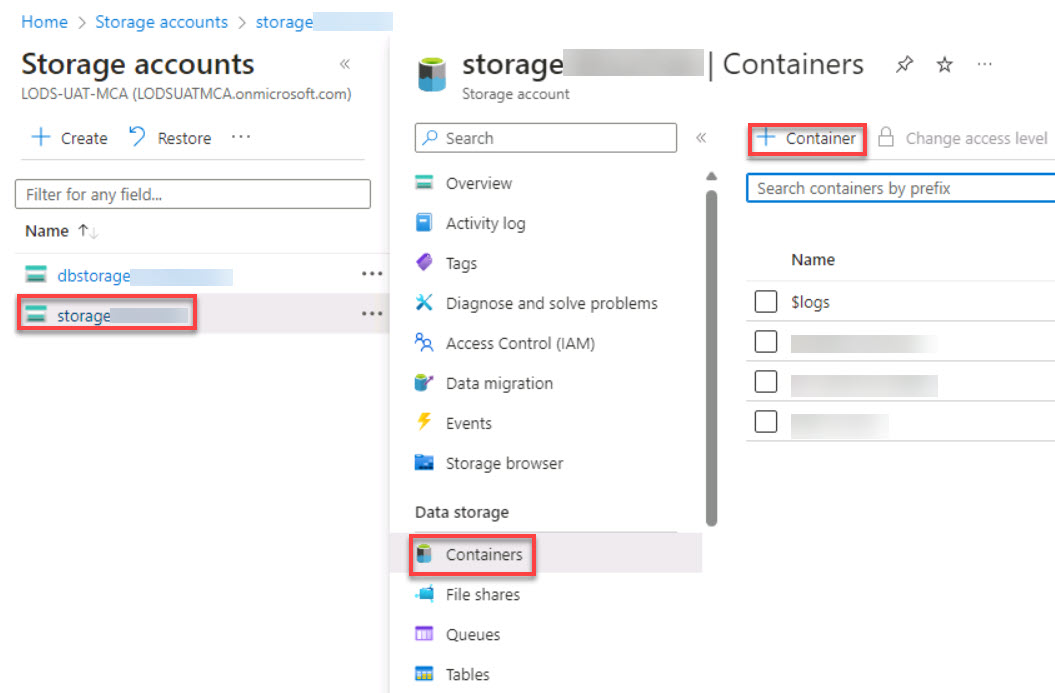The image size is (1055, 693).
Task: Create a new Container
Action: 806,139
